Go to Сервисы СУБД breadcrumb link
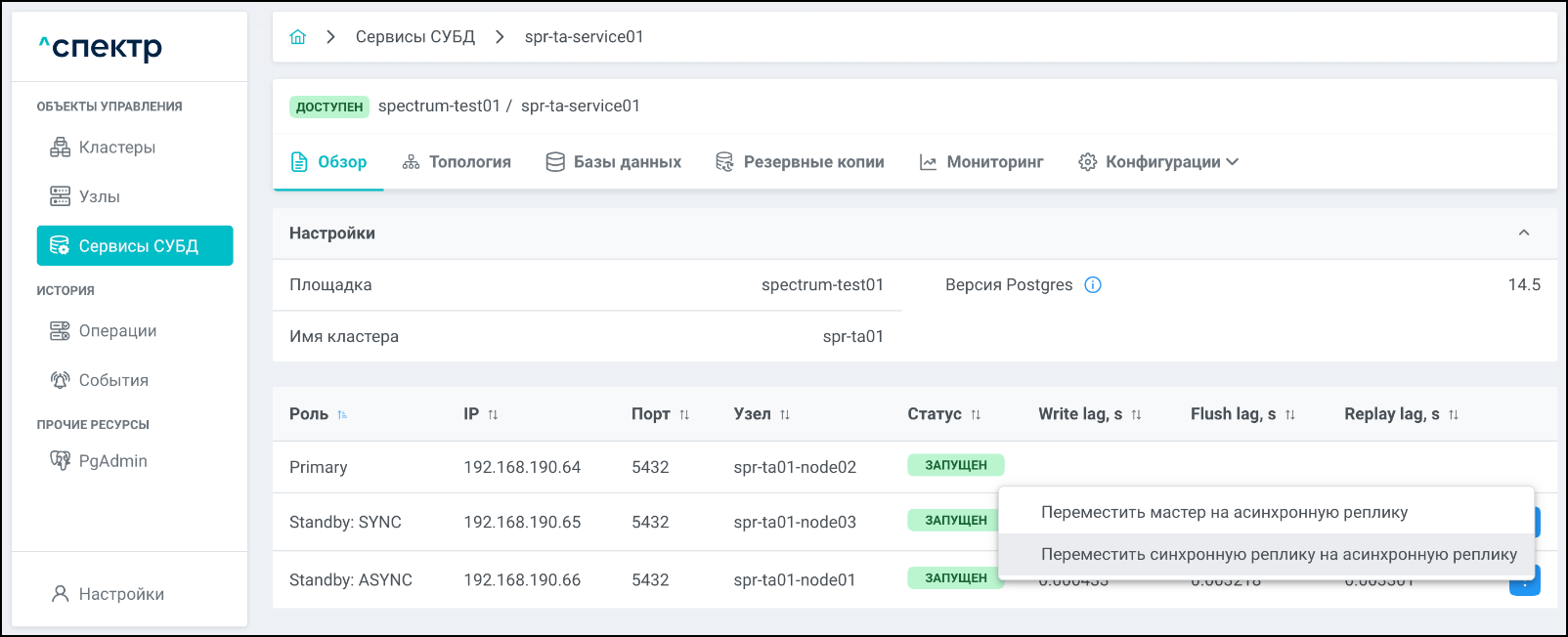1568x637 pixels. pos(414,37)
